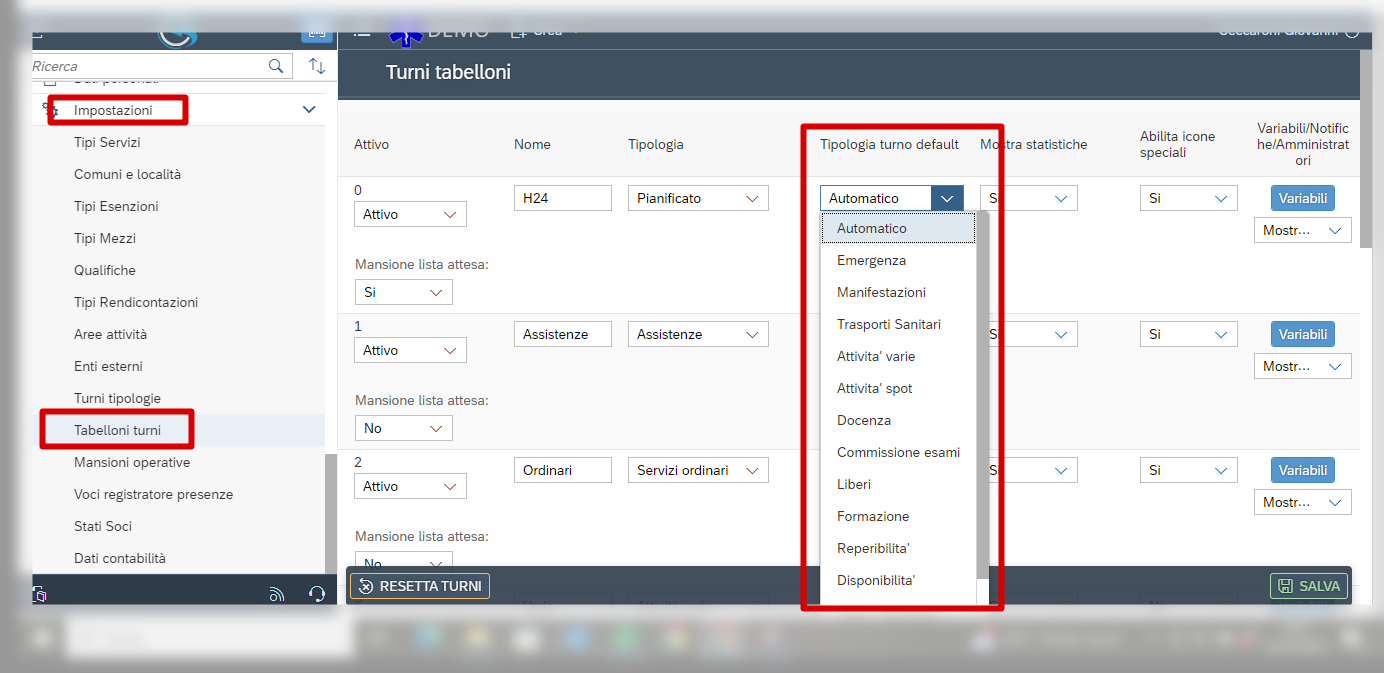Pick Reperibilita' option in the dropdown list
The width and height of the screenshot is (1384, 673).
point(872,548)
